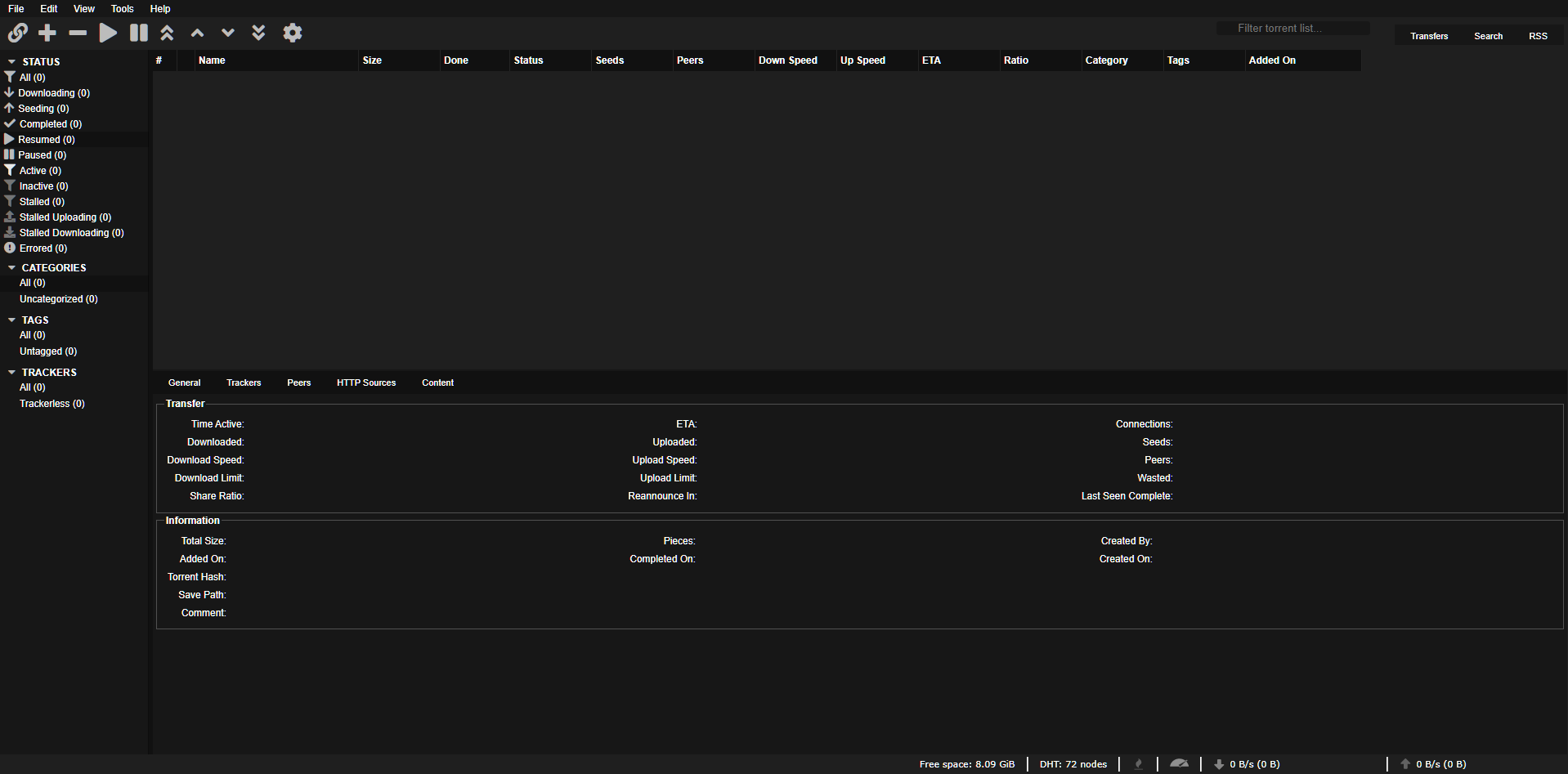1568x774 pixels.
Task: Move torrent to top of queue icon
Action: pos(167,33)
